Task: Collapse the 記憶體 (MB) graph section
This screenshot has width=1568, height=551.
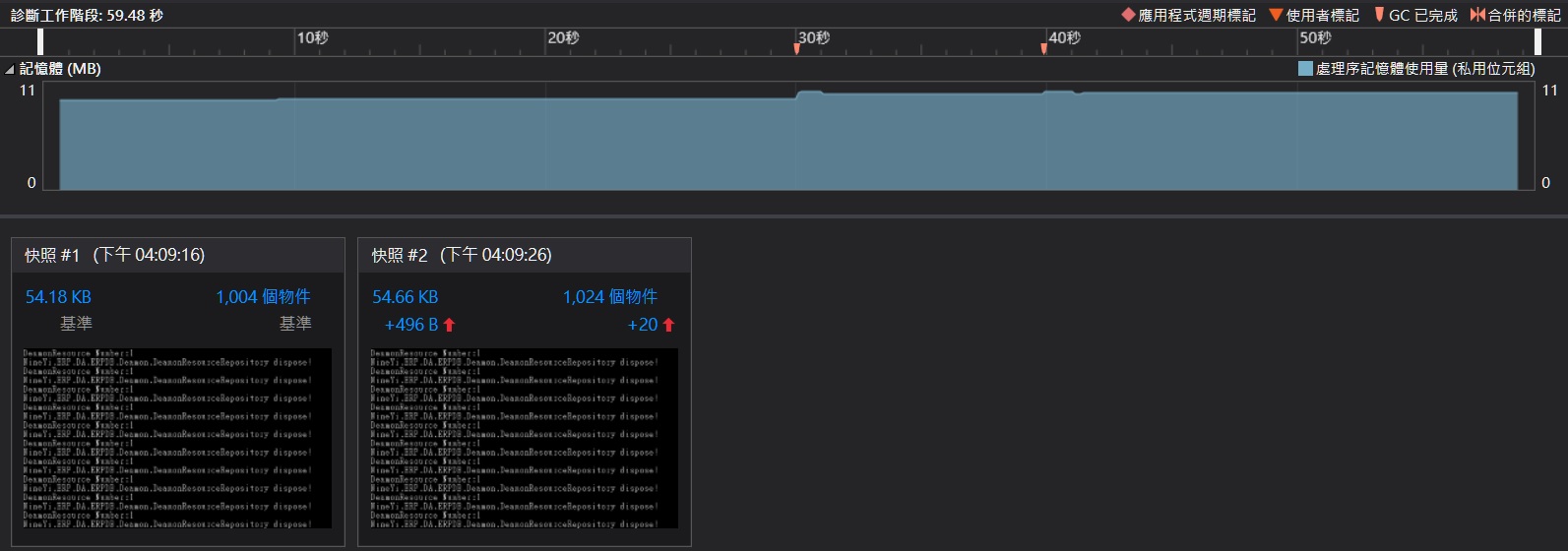Action: (10, 69)
